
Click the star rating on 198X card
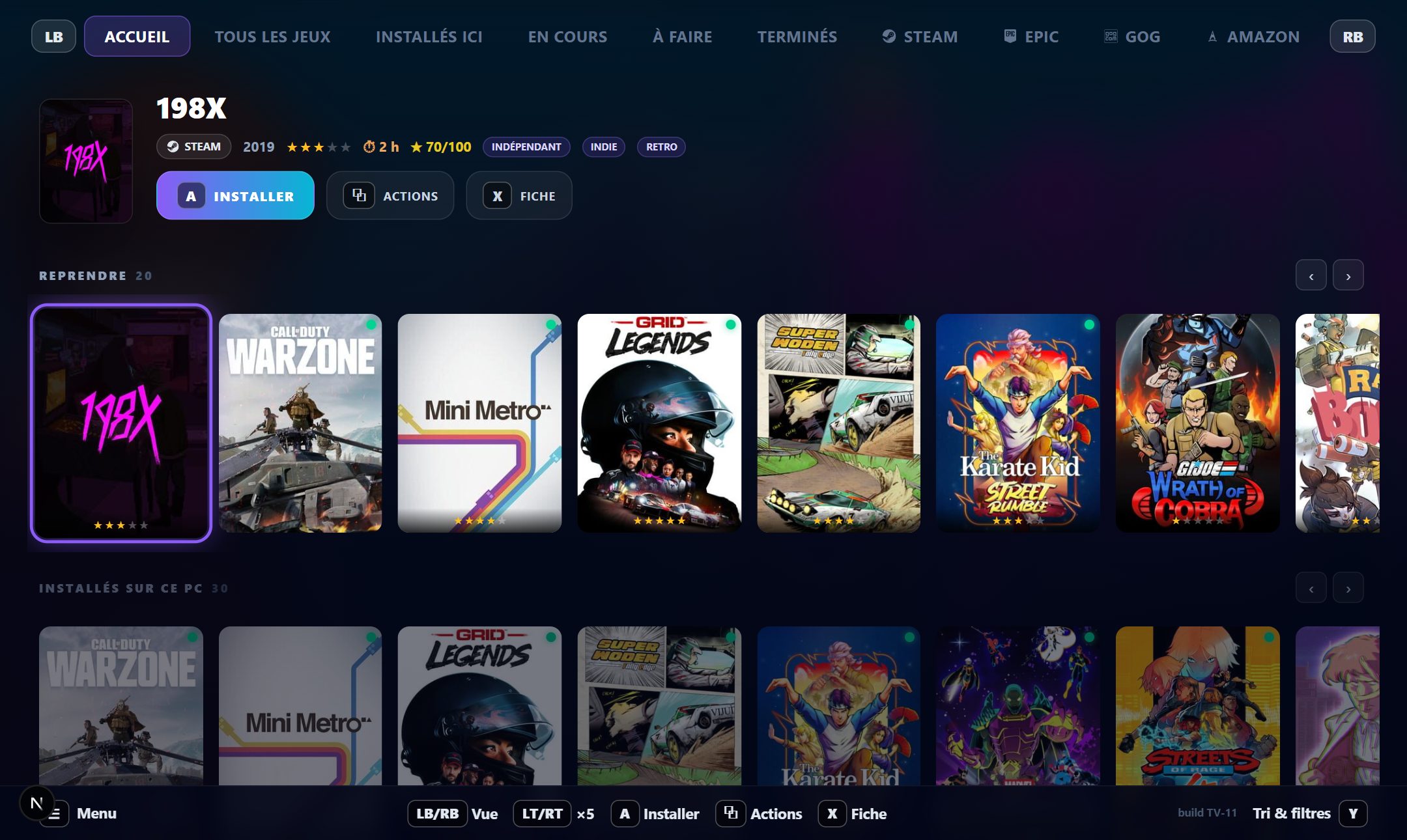tap(121, 525)
